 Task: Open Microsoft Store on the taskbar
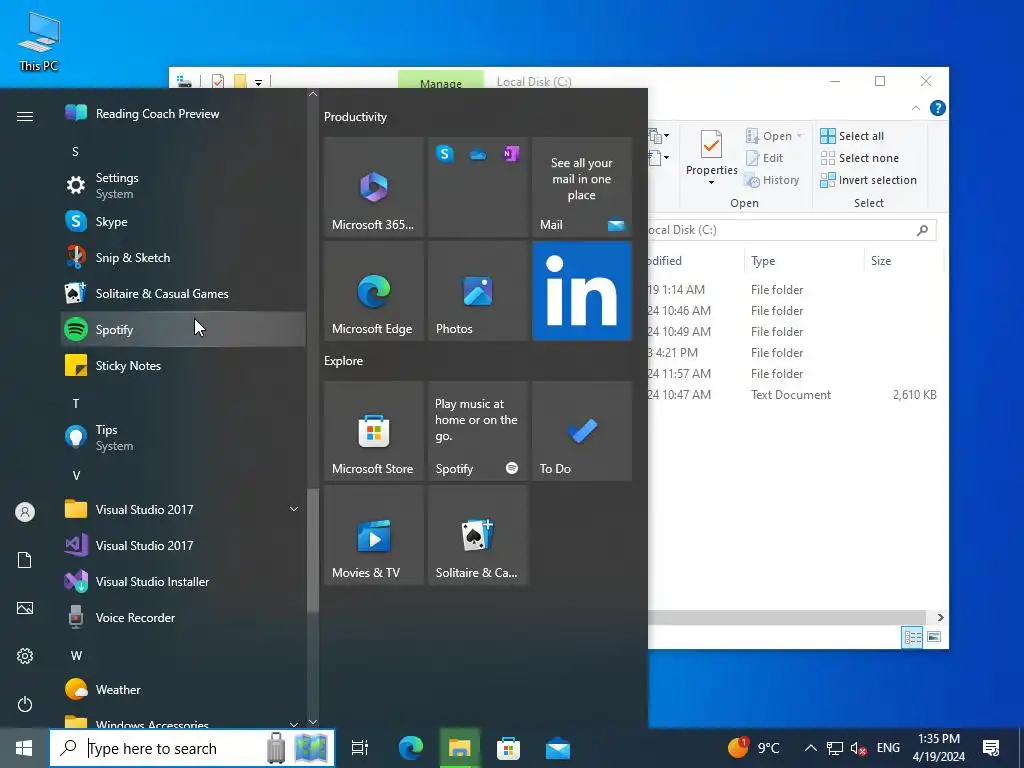coord(508,748)
